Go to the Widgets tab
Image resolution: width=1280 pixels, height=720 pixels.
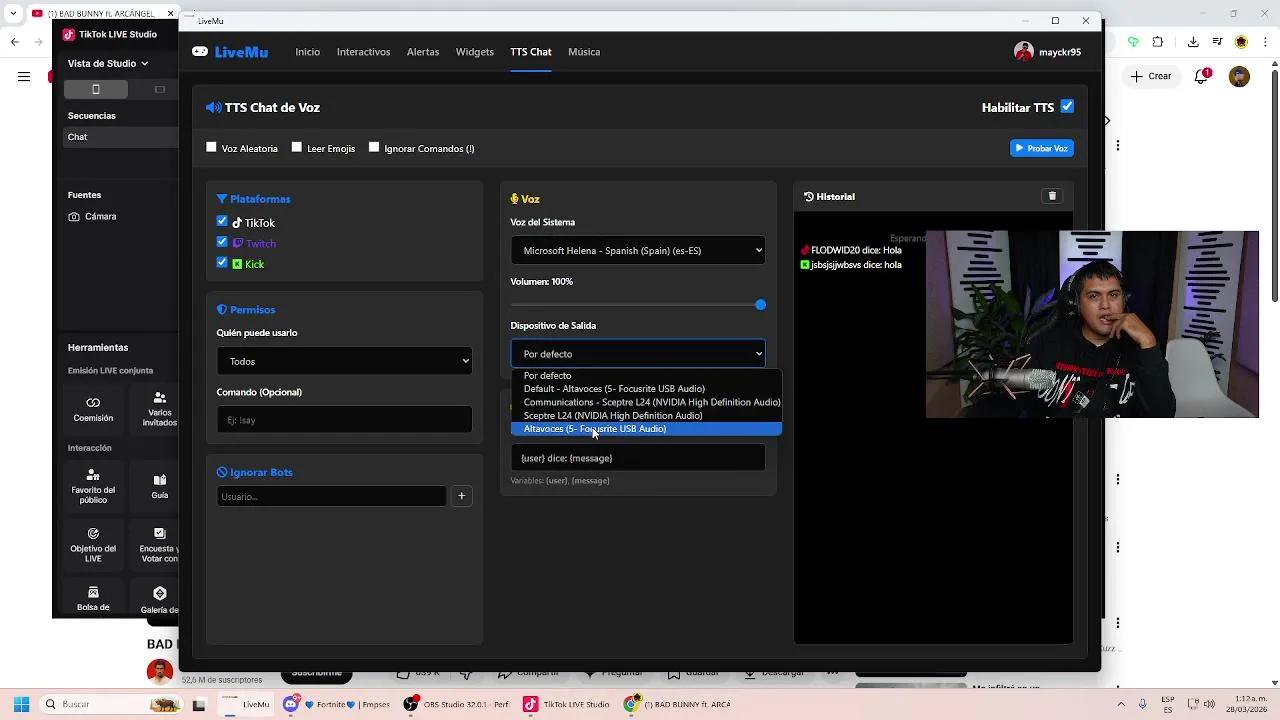[x=474, y=52]
